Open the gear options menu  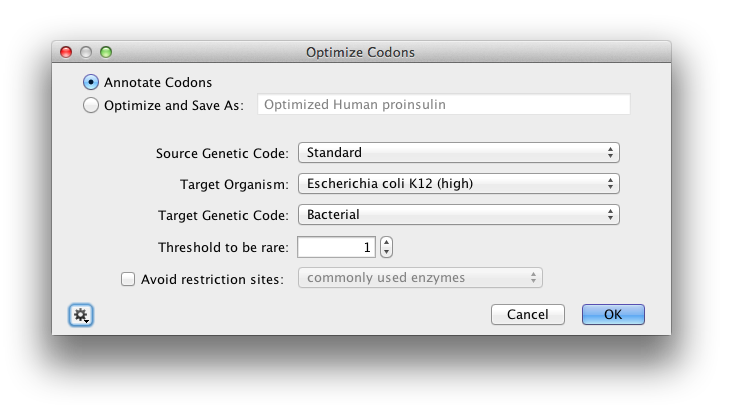[x=81, y=315]
